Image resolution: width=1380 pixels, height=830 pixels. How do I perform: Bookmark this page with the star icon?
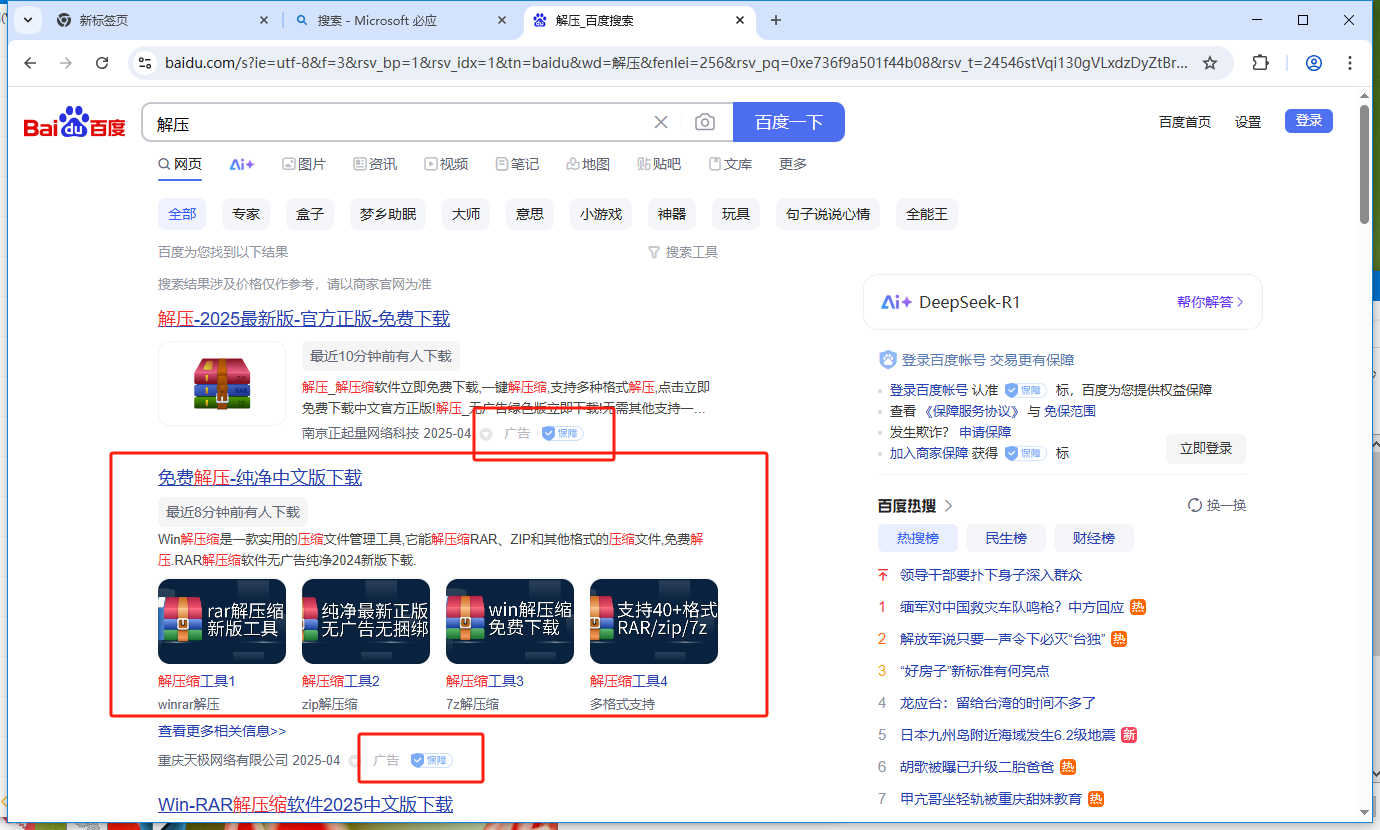pyautogui.click(x=1210, y=63)
